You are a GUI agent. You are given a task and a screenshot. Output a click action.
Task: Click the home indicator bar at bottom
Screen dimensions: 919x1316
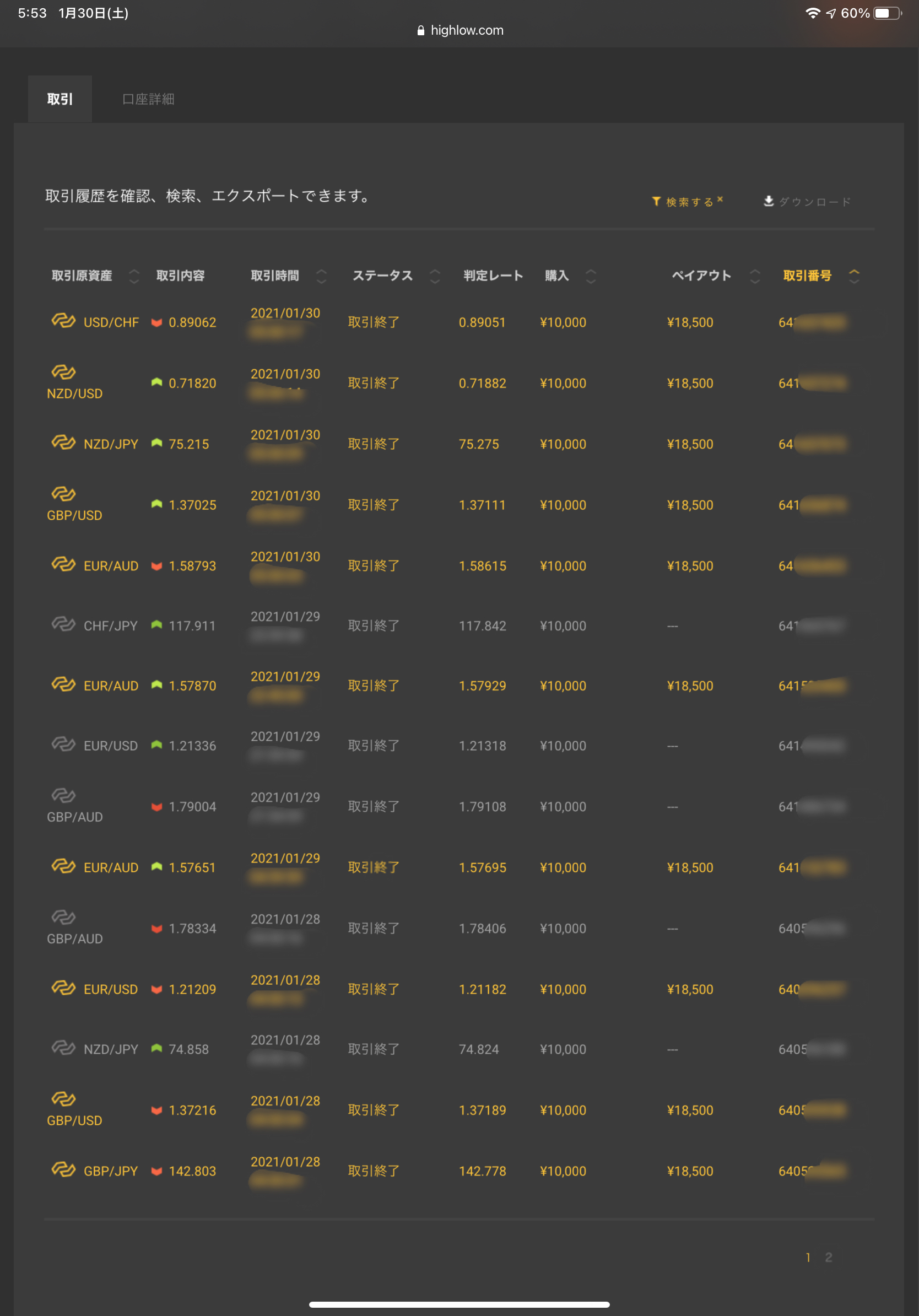click(459, 1305)
